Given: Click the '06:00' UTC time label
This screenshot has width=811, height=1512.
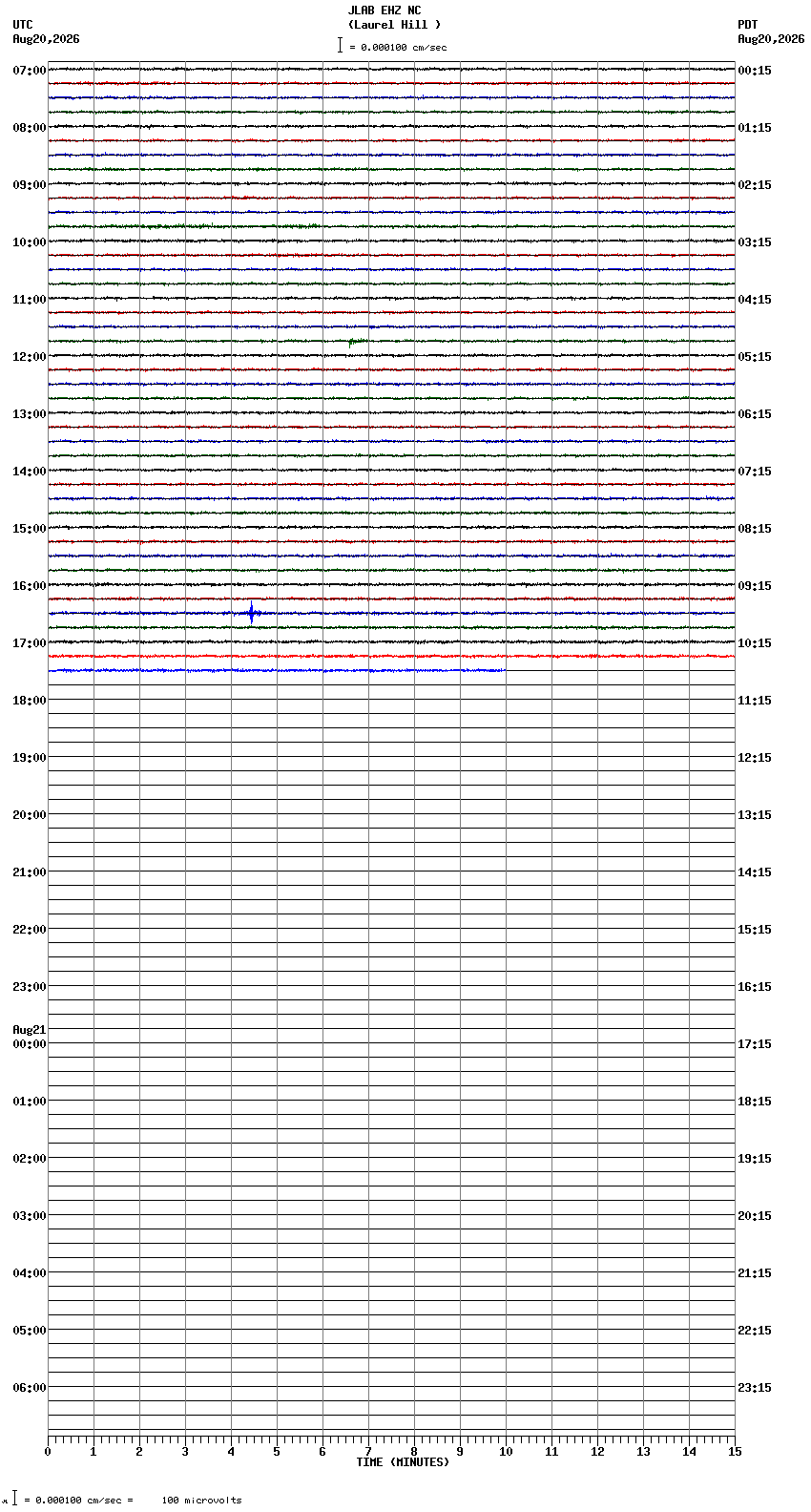Looking at the screenshot, I should click(x=30, y=1388).
